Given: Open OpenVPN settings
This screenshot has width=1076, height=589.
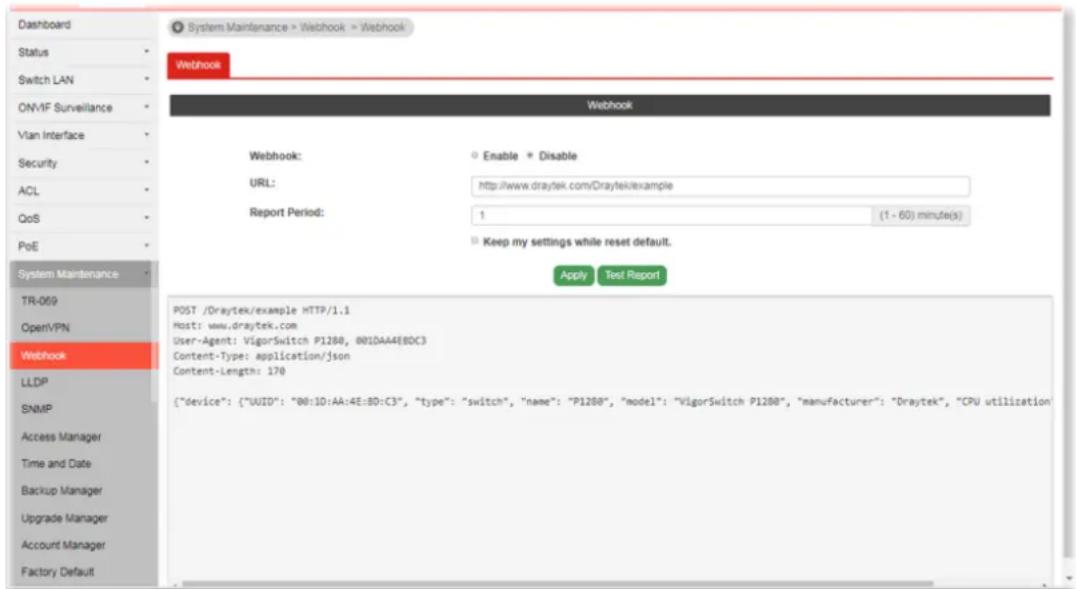Looking at the screenshot, I should pos(45,327).
